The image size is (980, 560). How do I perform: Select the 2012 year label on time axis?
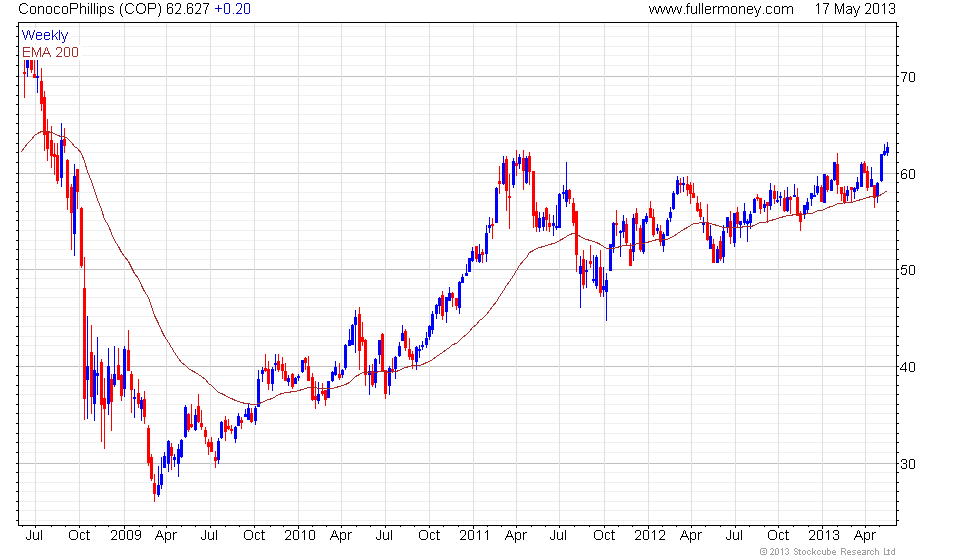[650, 536]
